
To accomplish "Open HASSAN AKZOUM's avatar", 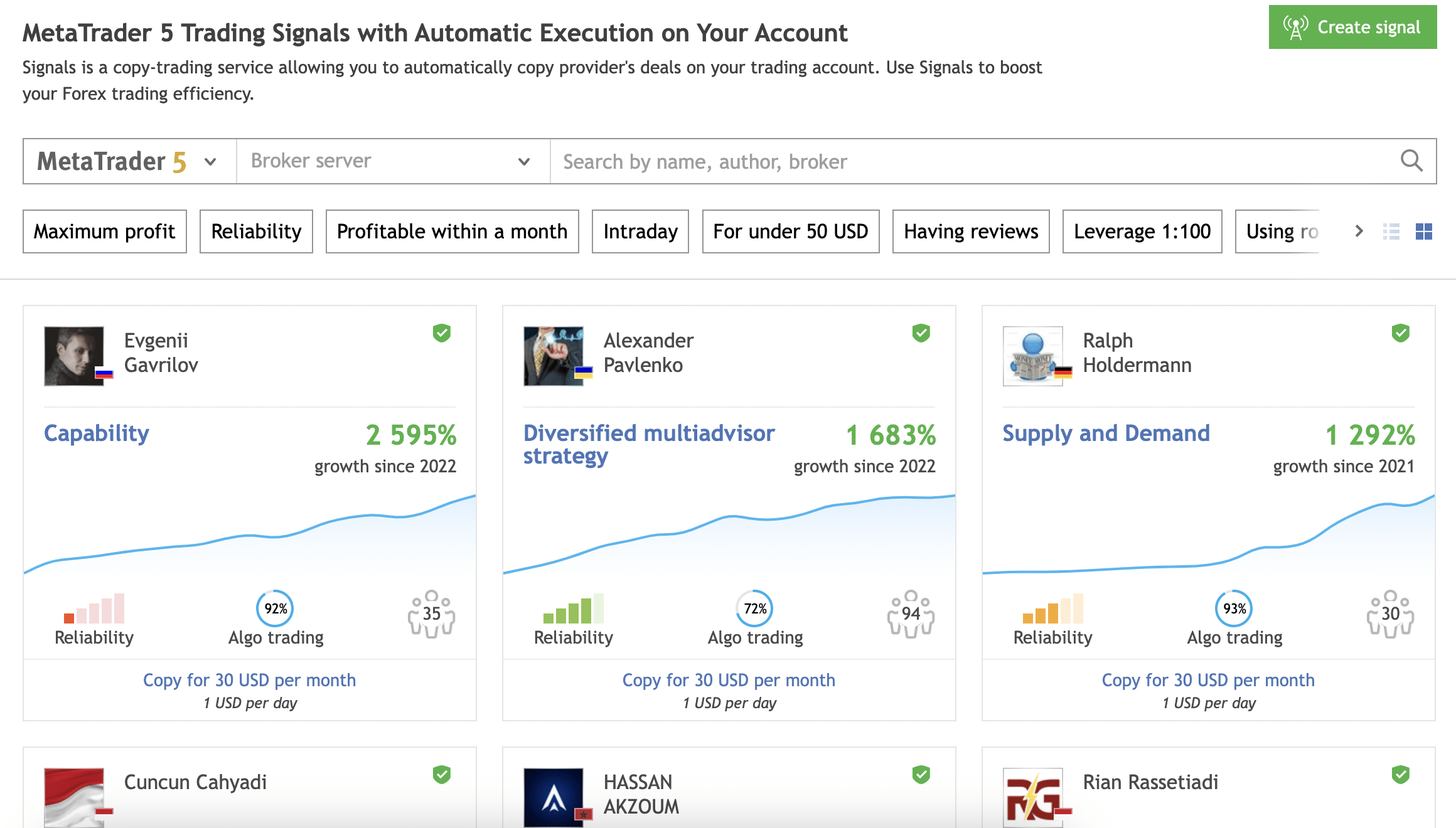I will click(554, 797).
